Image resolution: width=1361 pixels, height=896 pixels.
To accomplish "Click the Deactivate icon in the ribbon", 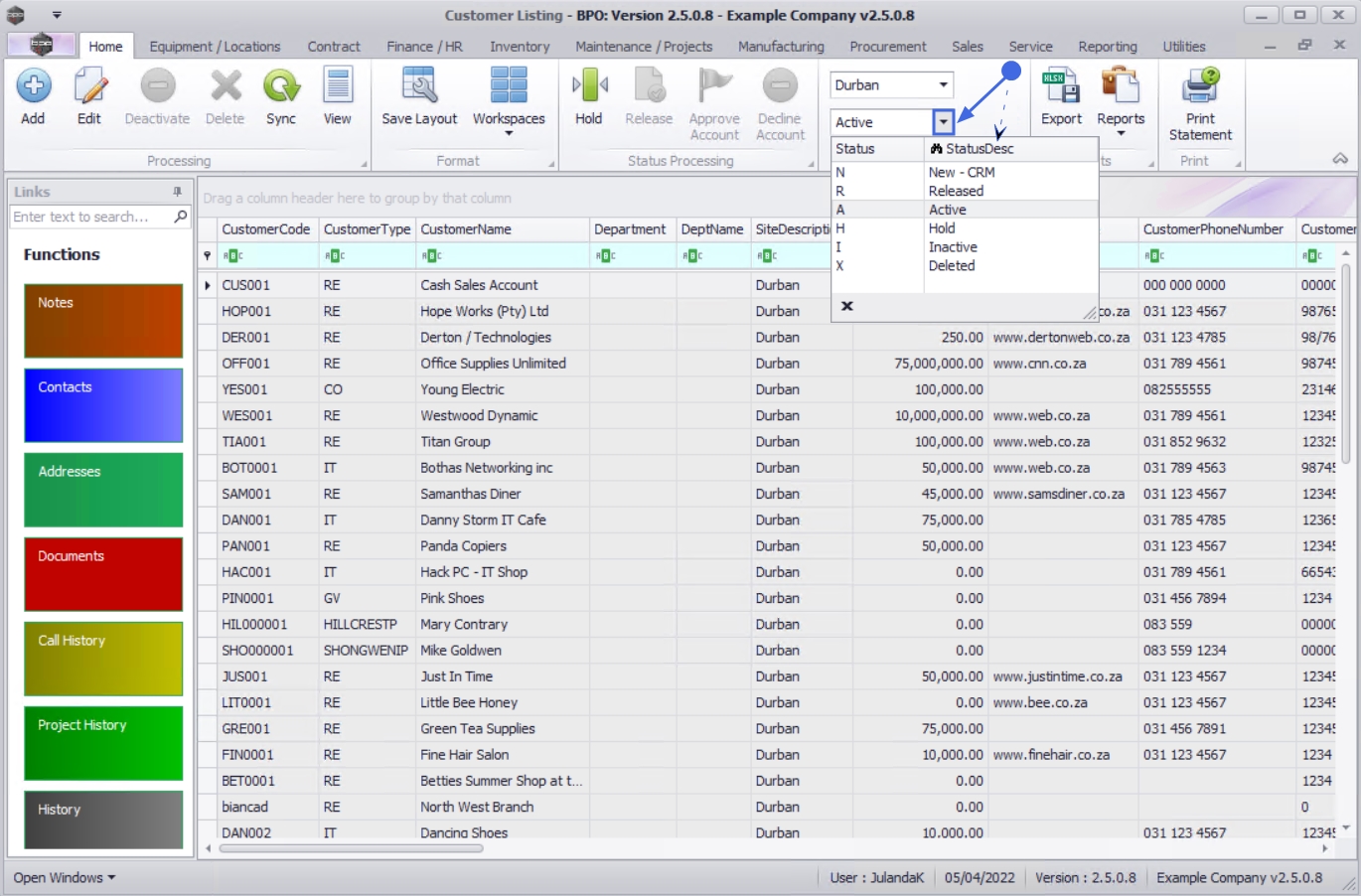I will click(x=157, y=86).
